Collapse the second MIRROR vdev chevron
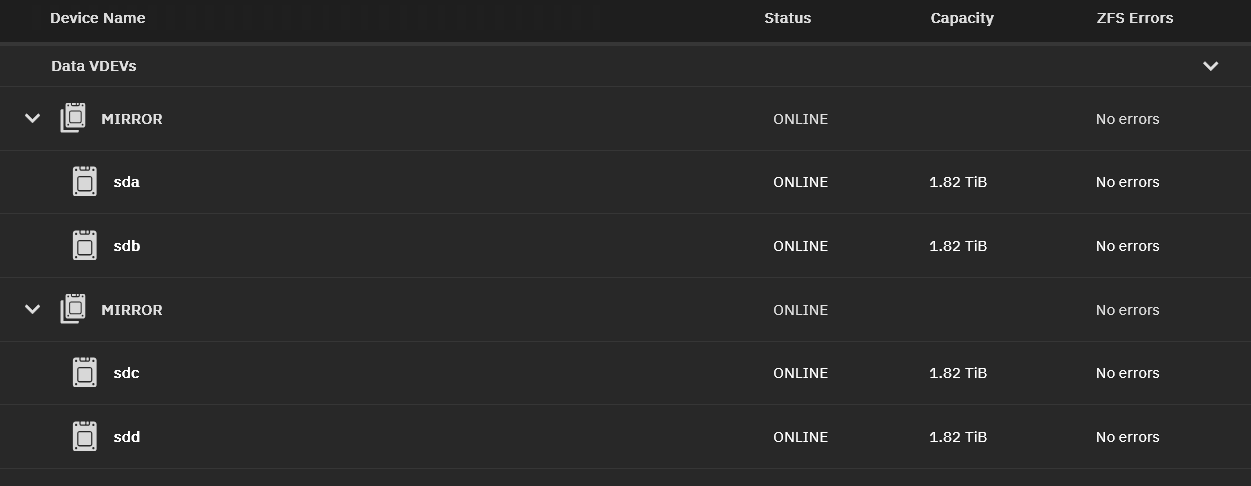This screenshot has width=1251, height=486. pos(32,310)
